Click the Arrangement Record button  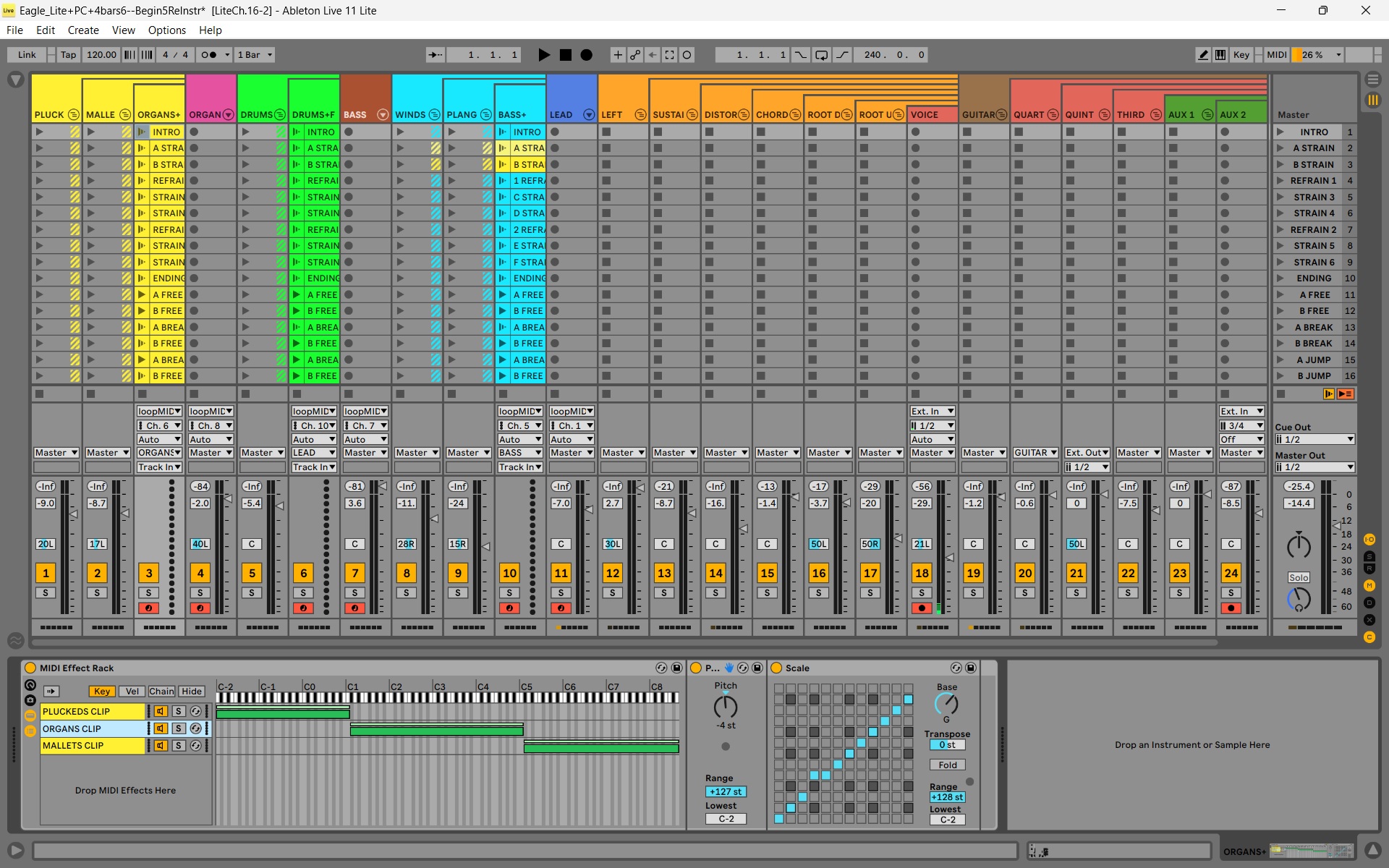coord(587,55)
